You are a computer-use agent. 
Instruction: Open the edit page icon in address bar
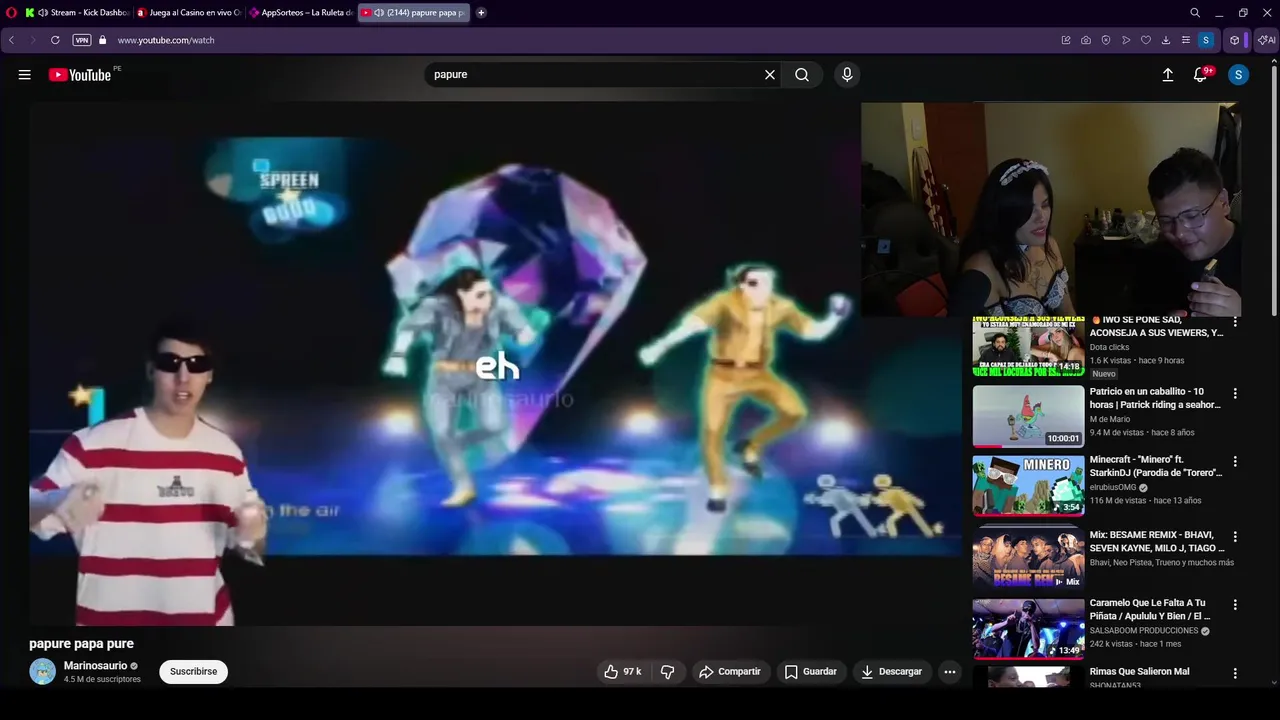coord(1066,40)
